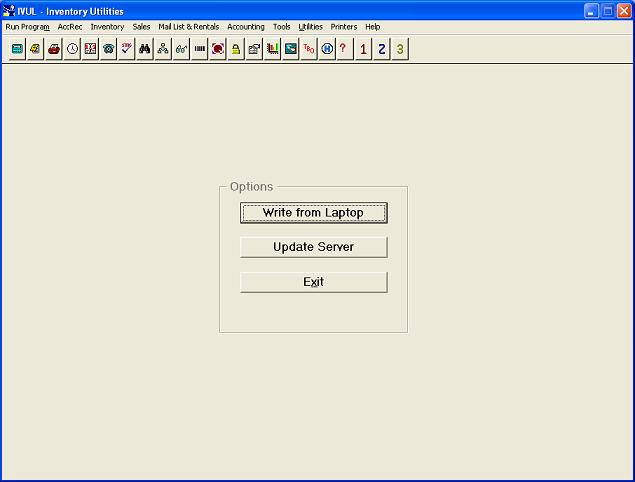The width and height of the screenshot is (635, 482).
Task: Click the green number 3 toolbar button
Action: tap(400, 49)
